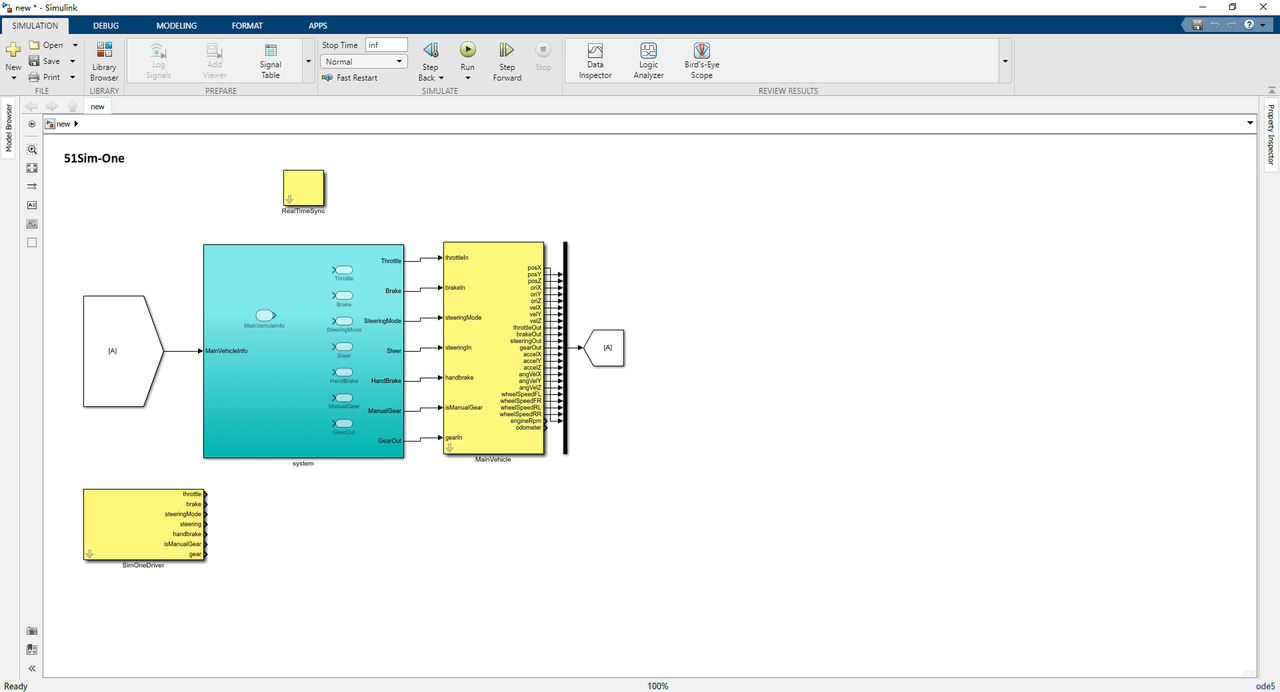Expand the Print button dropdown arrow
Screen dimensions: 1280x692
pos(72,77)
